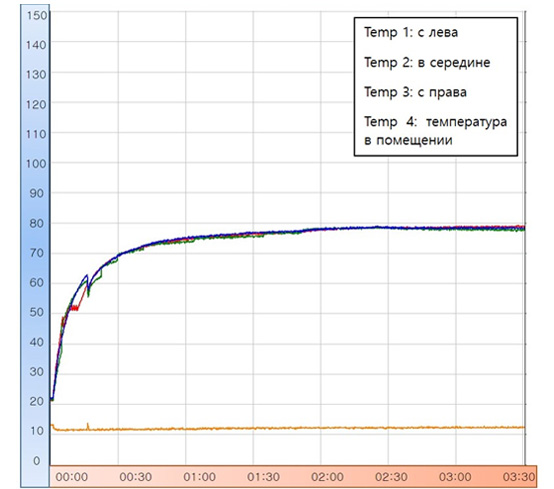Screen dimensions: 554x489
Task: Click the orange room temperature spike near start
Action: click(88, 426)
